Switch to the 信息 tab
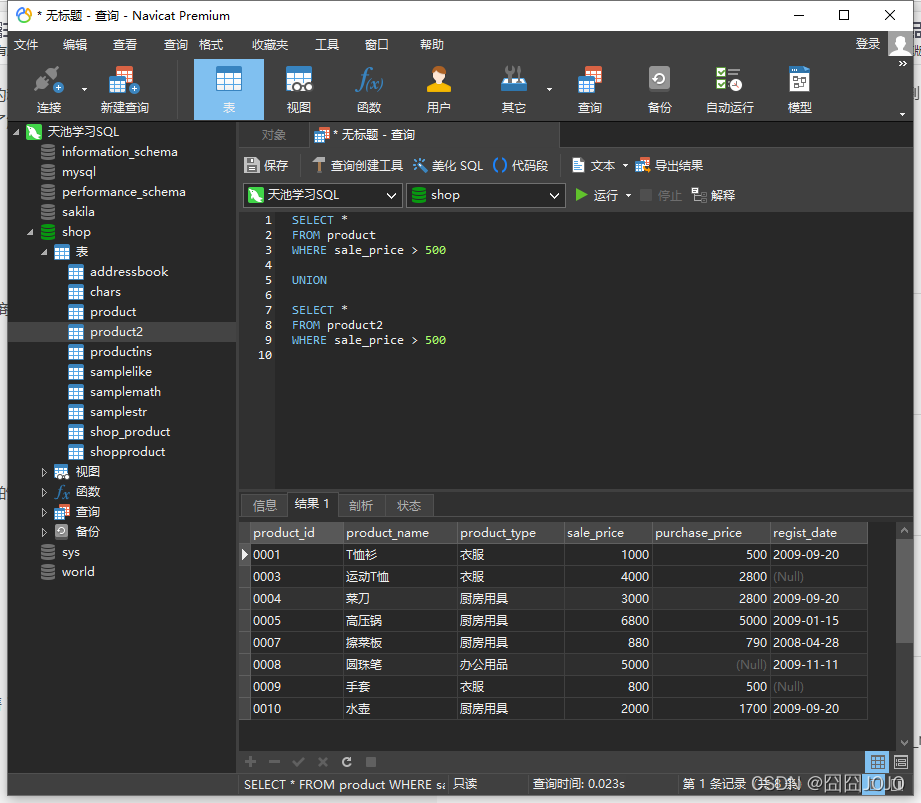 [x=264, y=505]
